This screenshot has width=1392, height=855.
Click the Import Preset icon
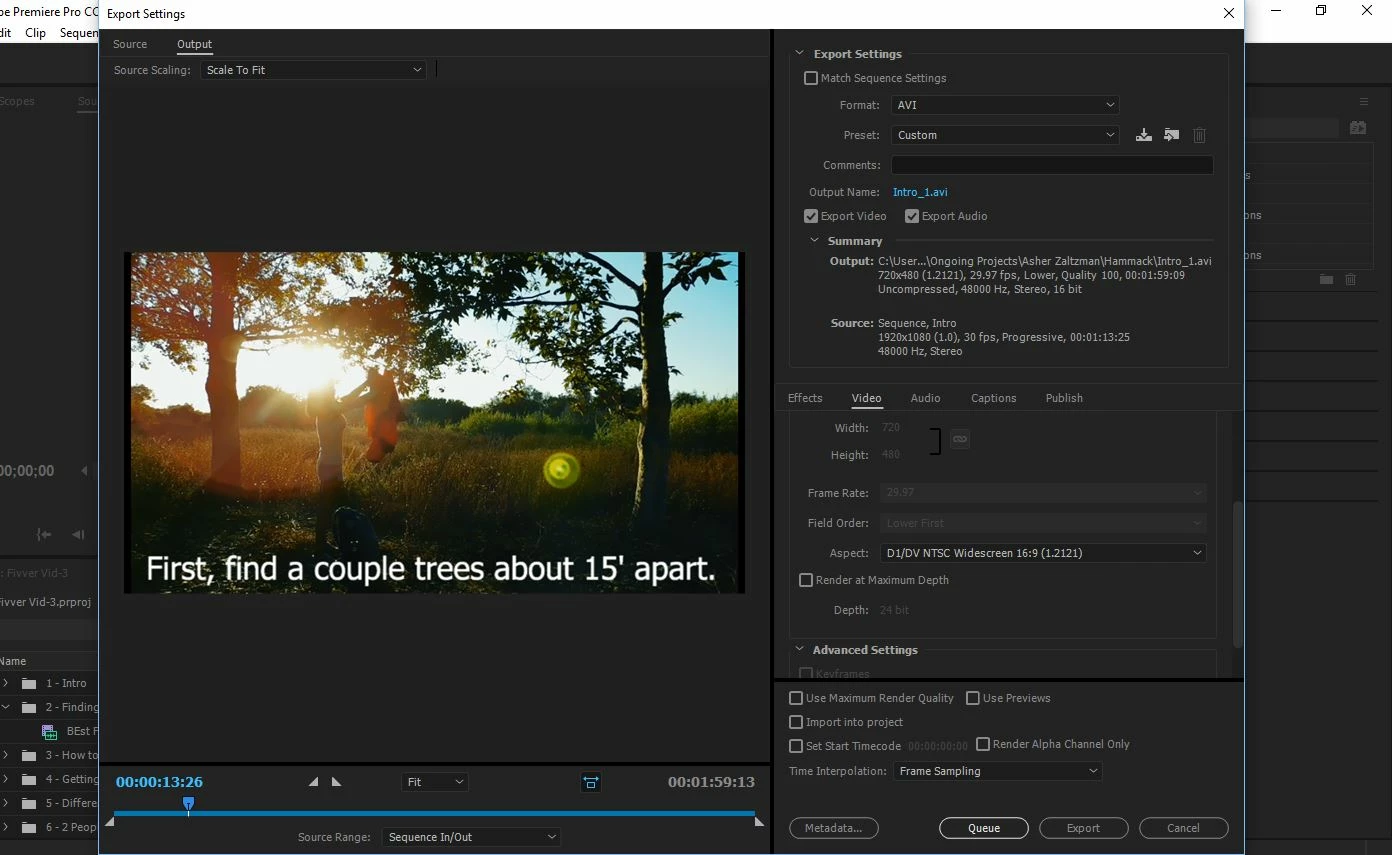tap(1171, 135)
